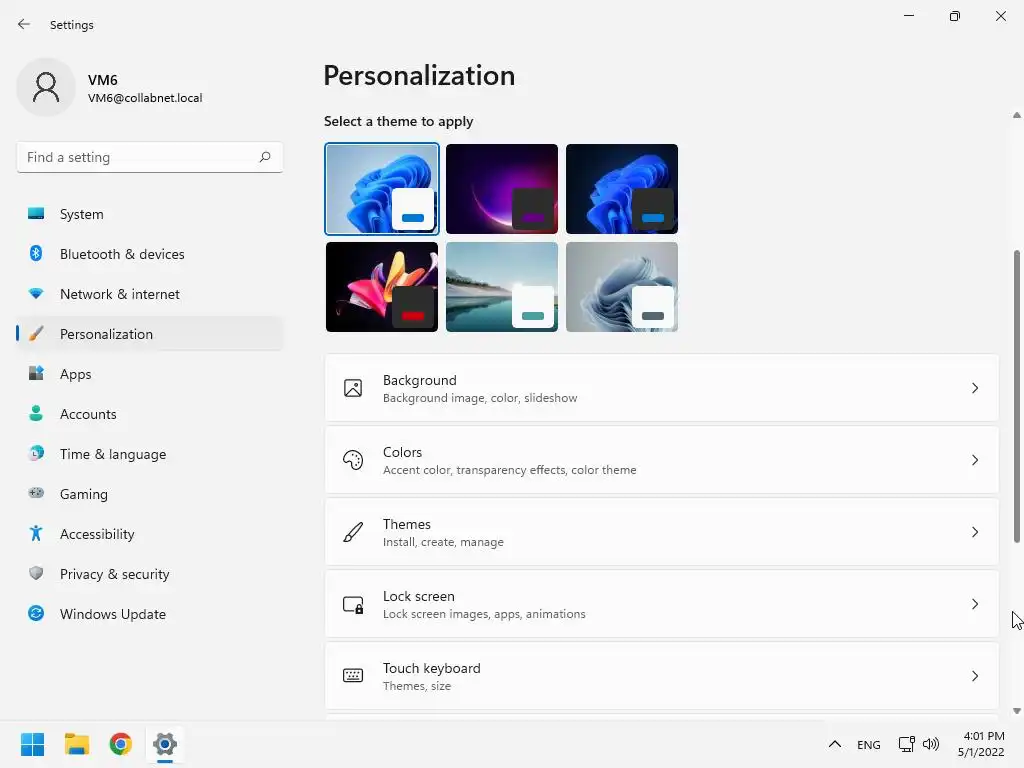This screenshot has width=1024, height=768.
Task: Expand the Colors settings chevron
Action: [974, 460]
